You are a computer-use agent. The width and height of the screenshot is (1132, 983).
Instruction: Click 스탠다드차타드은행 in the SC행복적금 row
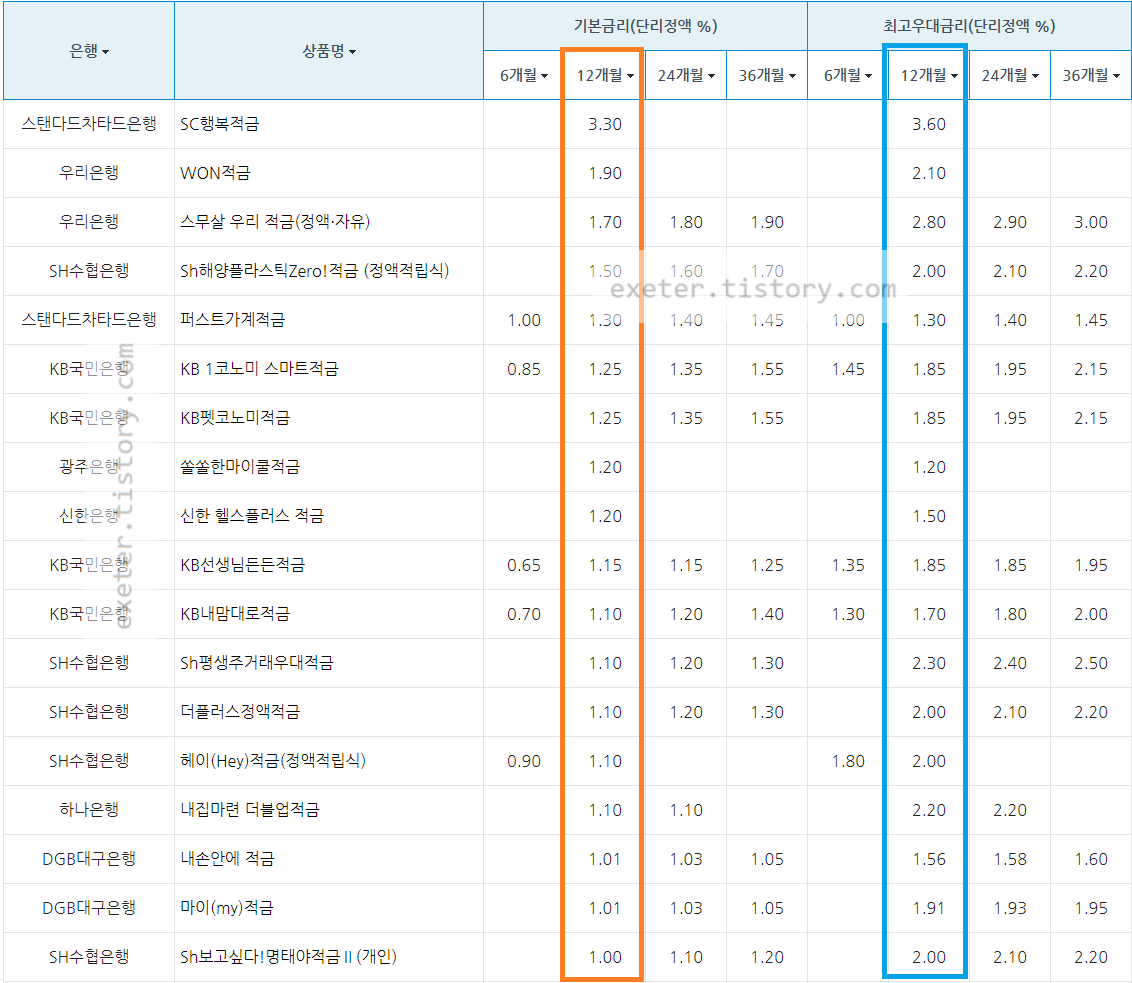(x=89, y=124)
